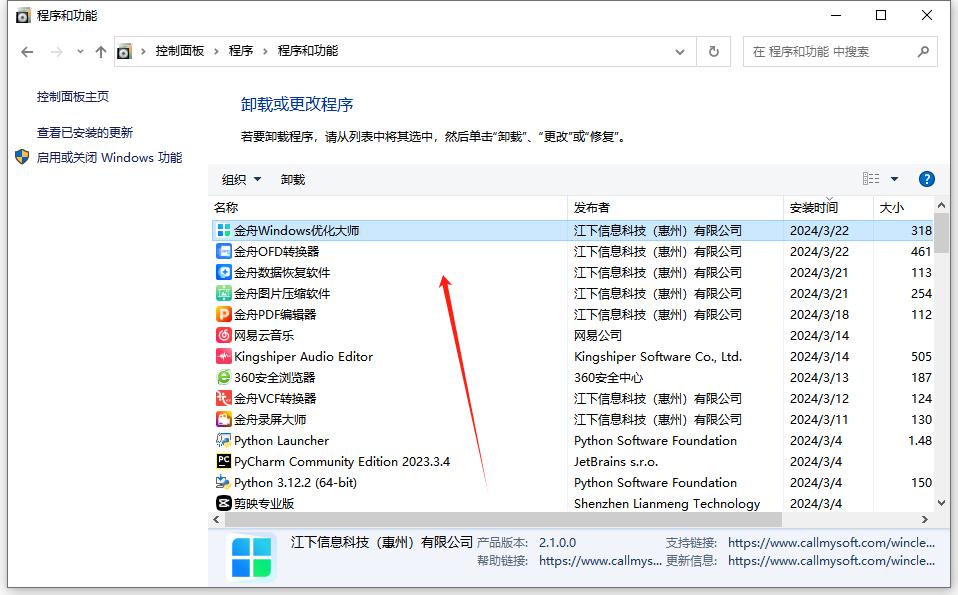Navigate up one level with the up arrow
The width and height of the screenshot is (958, 595).
coord(100,52)
